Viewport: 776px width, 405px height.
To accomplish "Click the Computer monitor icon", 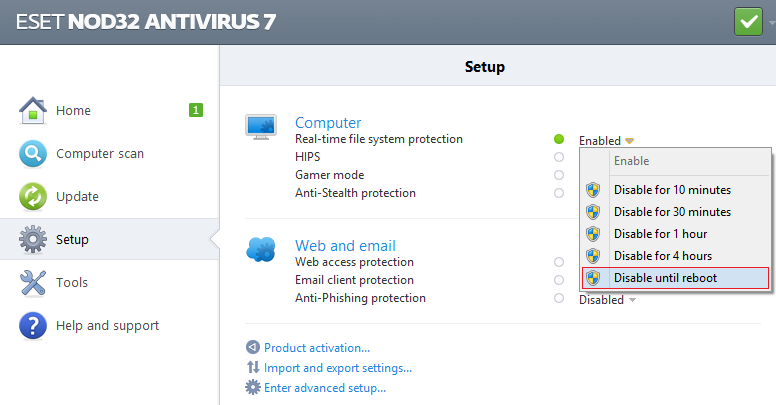I will click(261, 126).
